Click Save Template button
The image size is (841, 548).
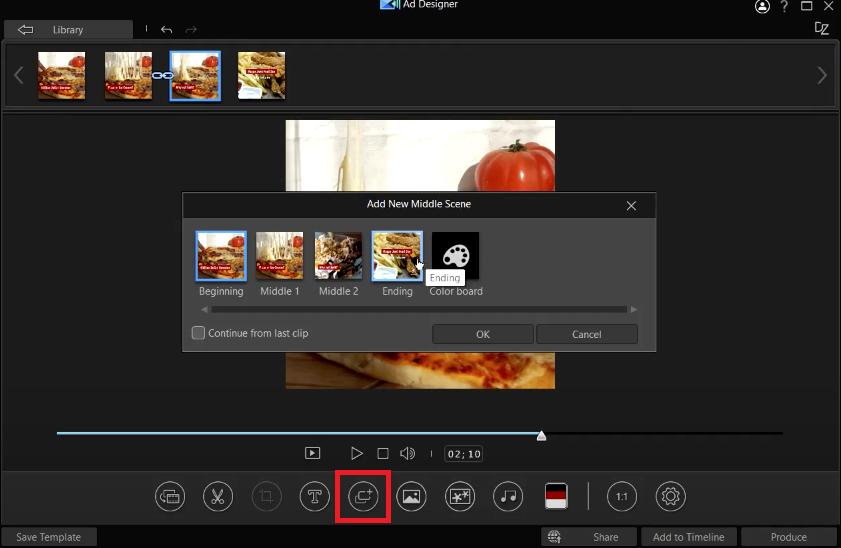49,537
